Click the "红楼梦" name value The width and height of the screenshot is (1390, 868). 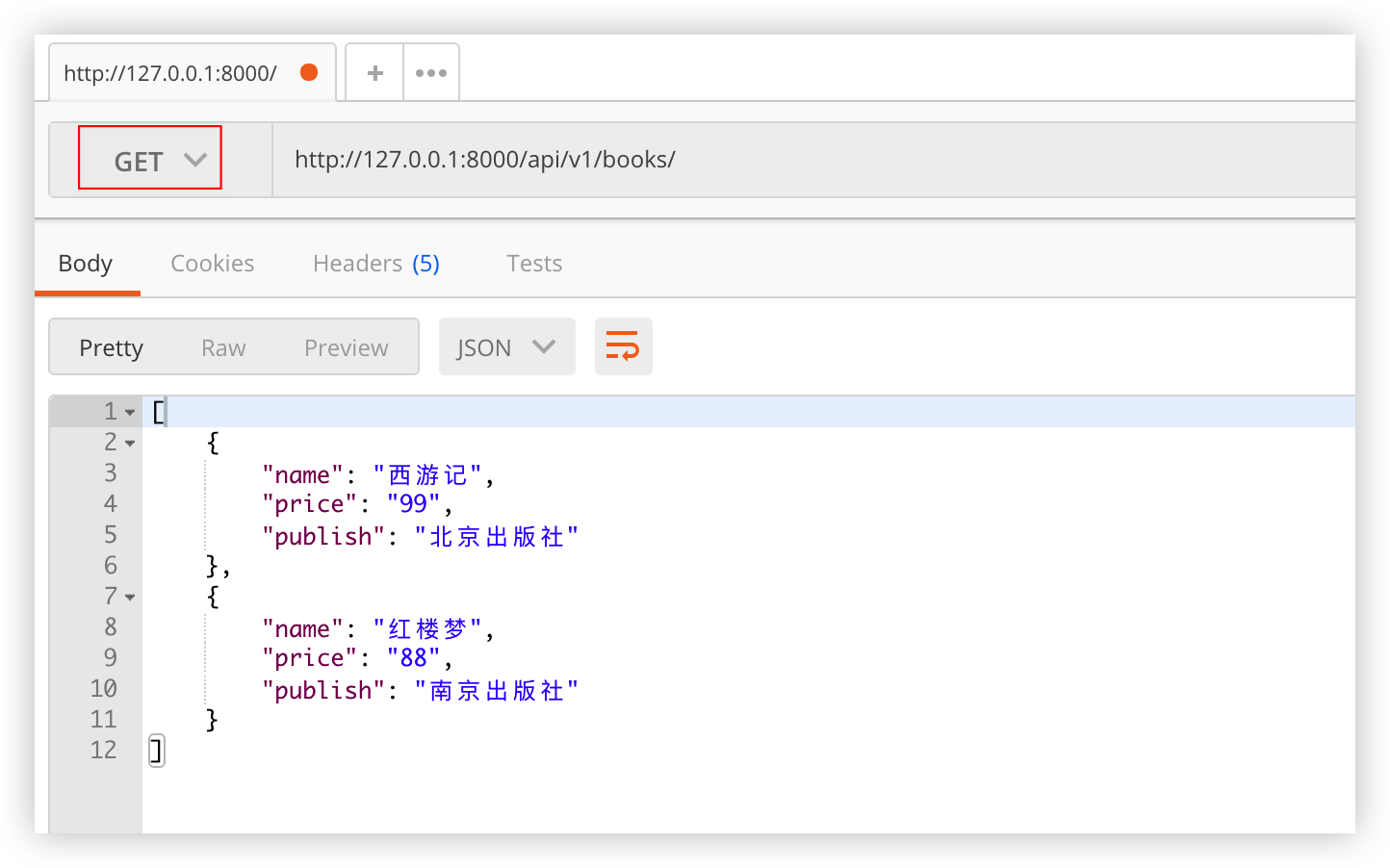[x=427, y=628]
